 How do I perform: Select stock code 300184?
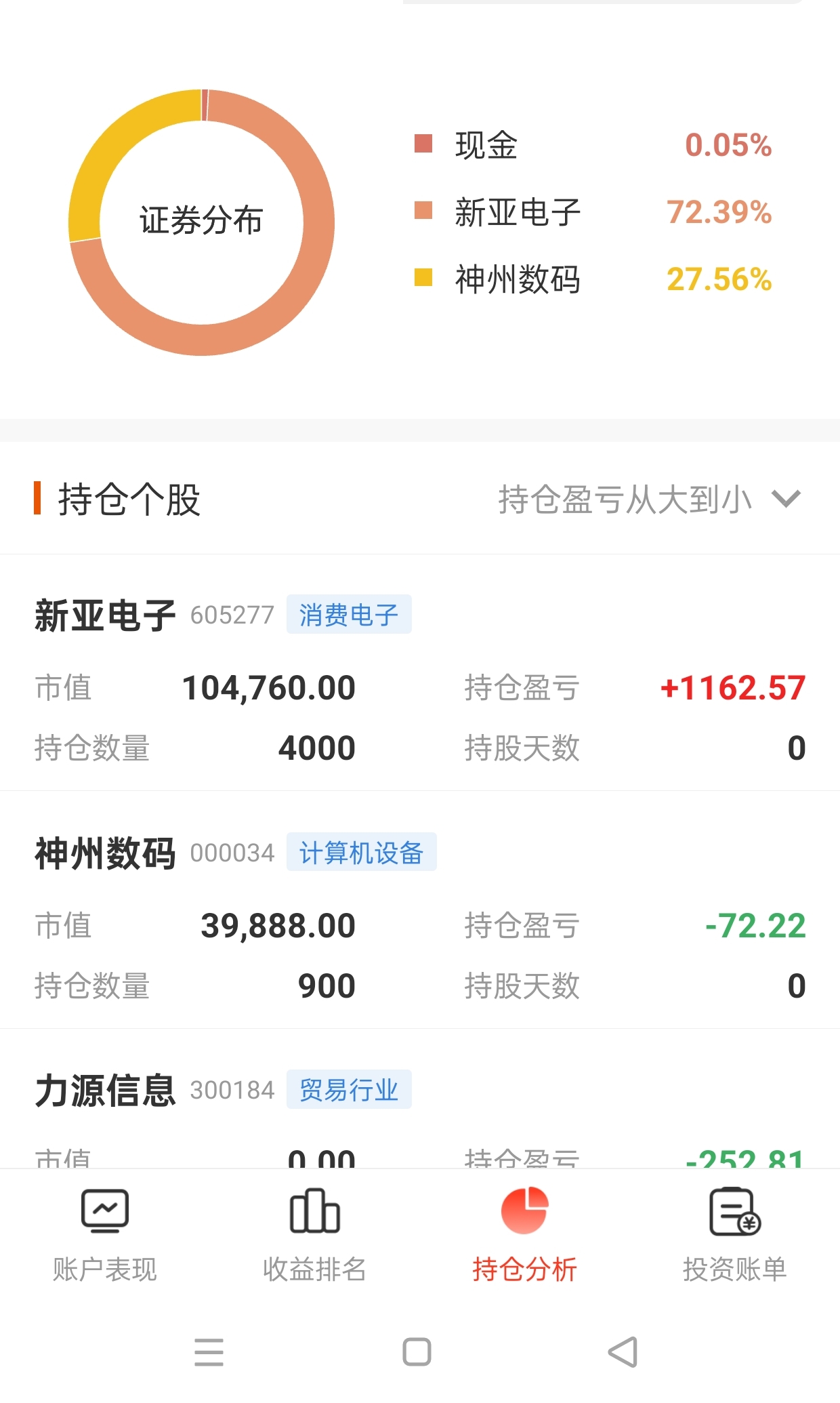[x=232, y=1091]
